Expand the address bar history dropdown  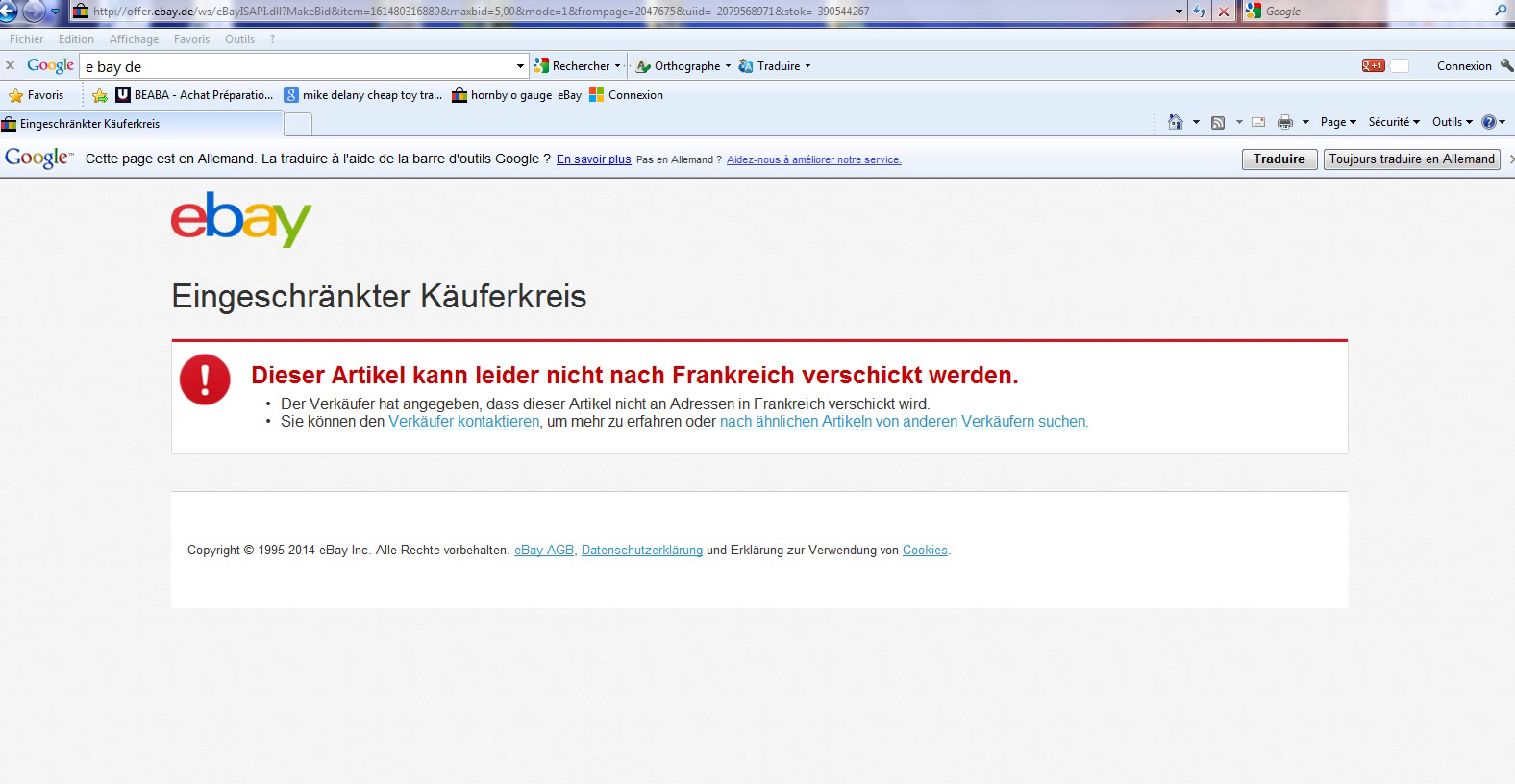(1180, 12)
